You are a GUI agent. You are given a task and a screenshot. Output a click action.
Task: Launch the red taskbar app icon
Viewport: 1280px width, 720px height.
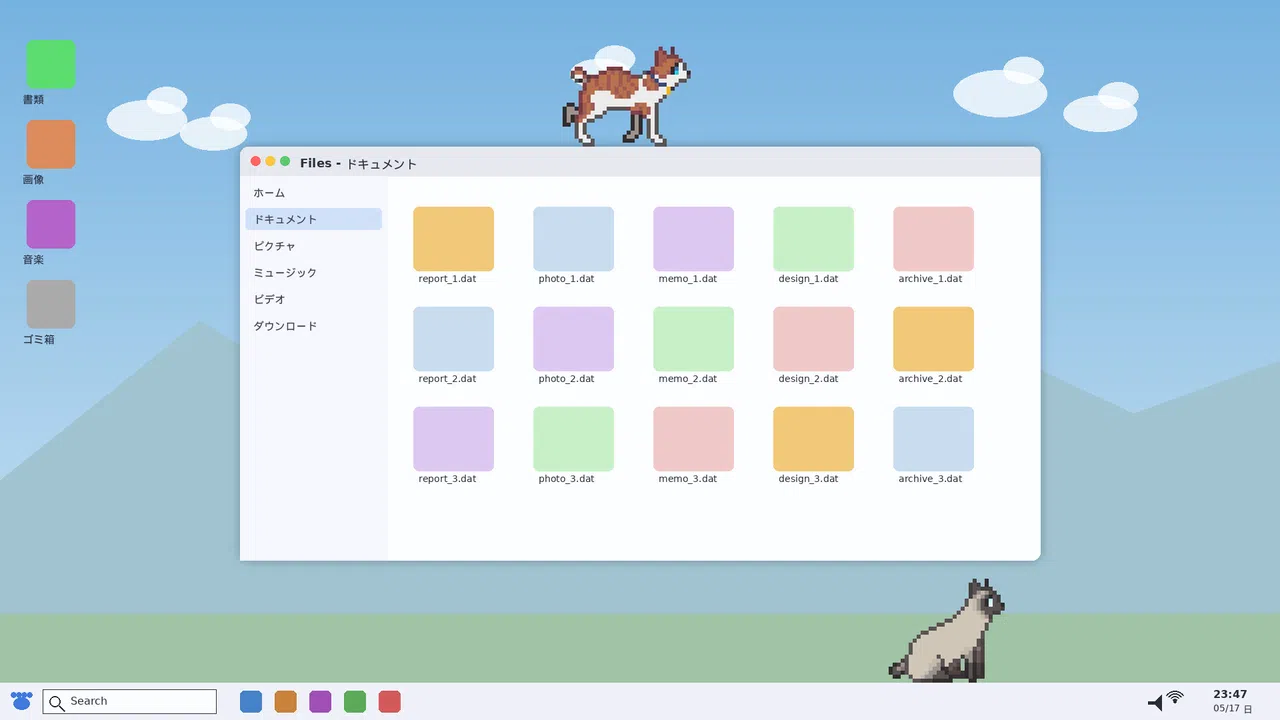390,702
